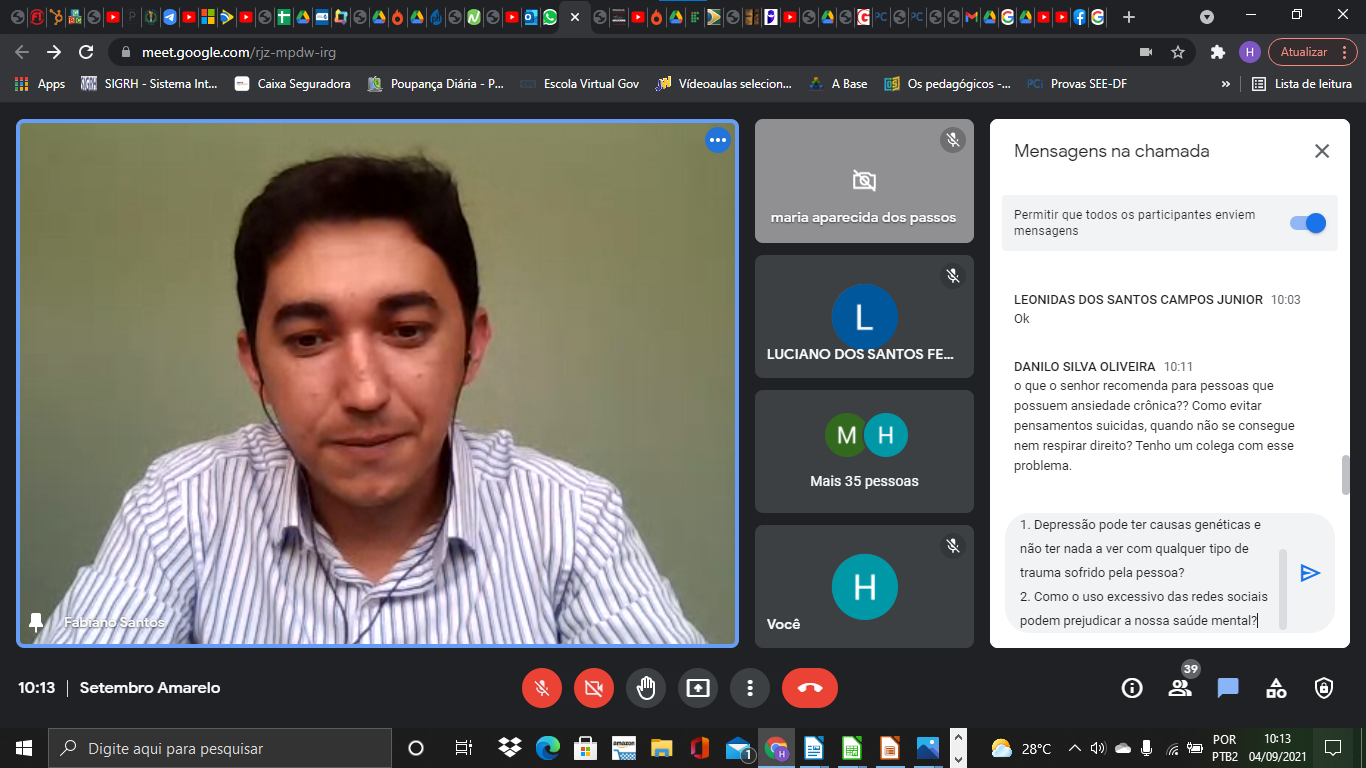The image size is (1366, 768).
Task: Open options on Fabiano Santos video tile
Action: pyautogui.click(x=717, y=141)
